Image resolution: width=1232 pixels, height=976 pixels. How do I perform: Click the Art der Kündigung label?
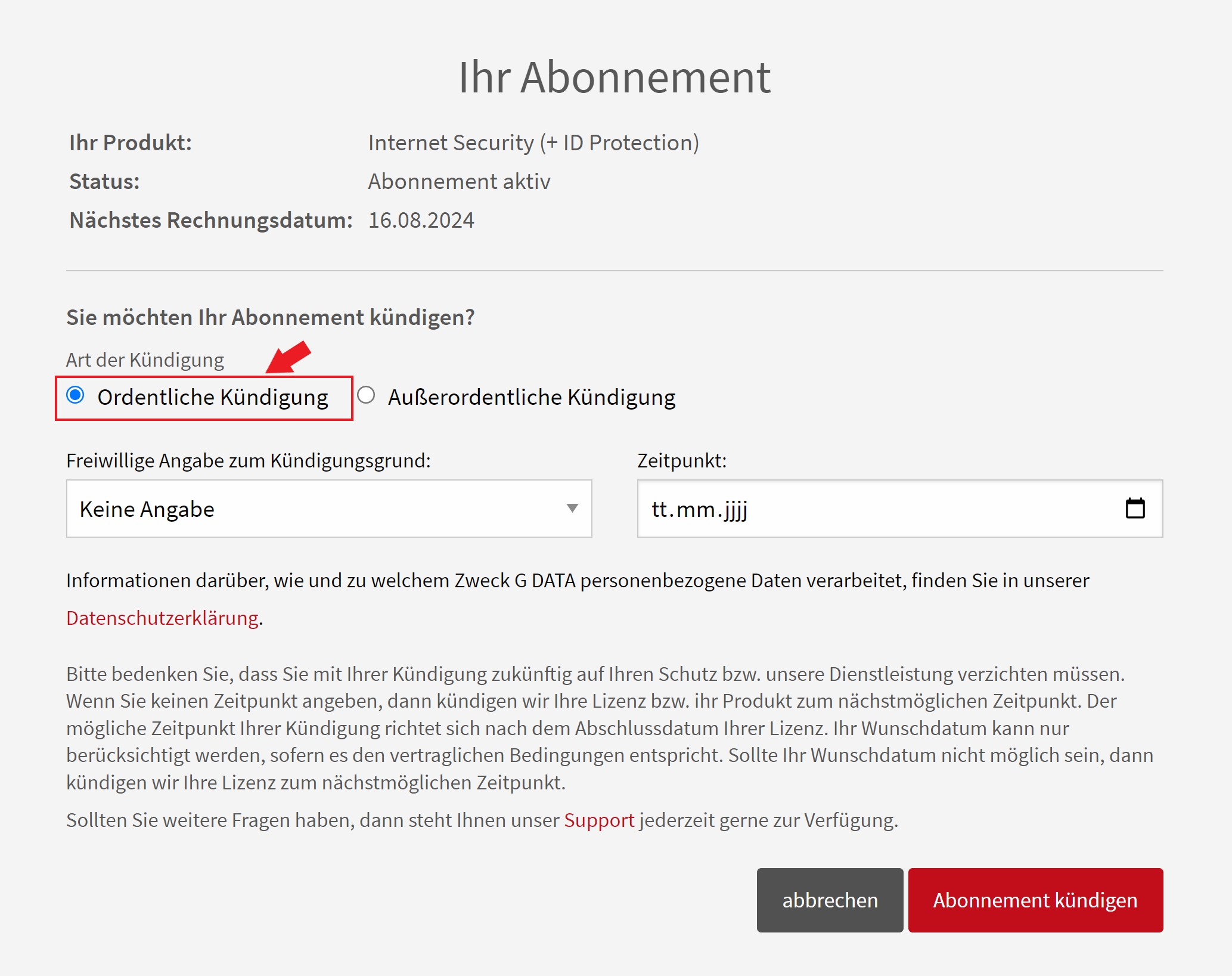[x=145, y=360]
